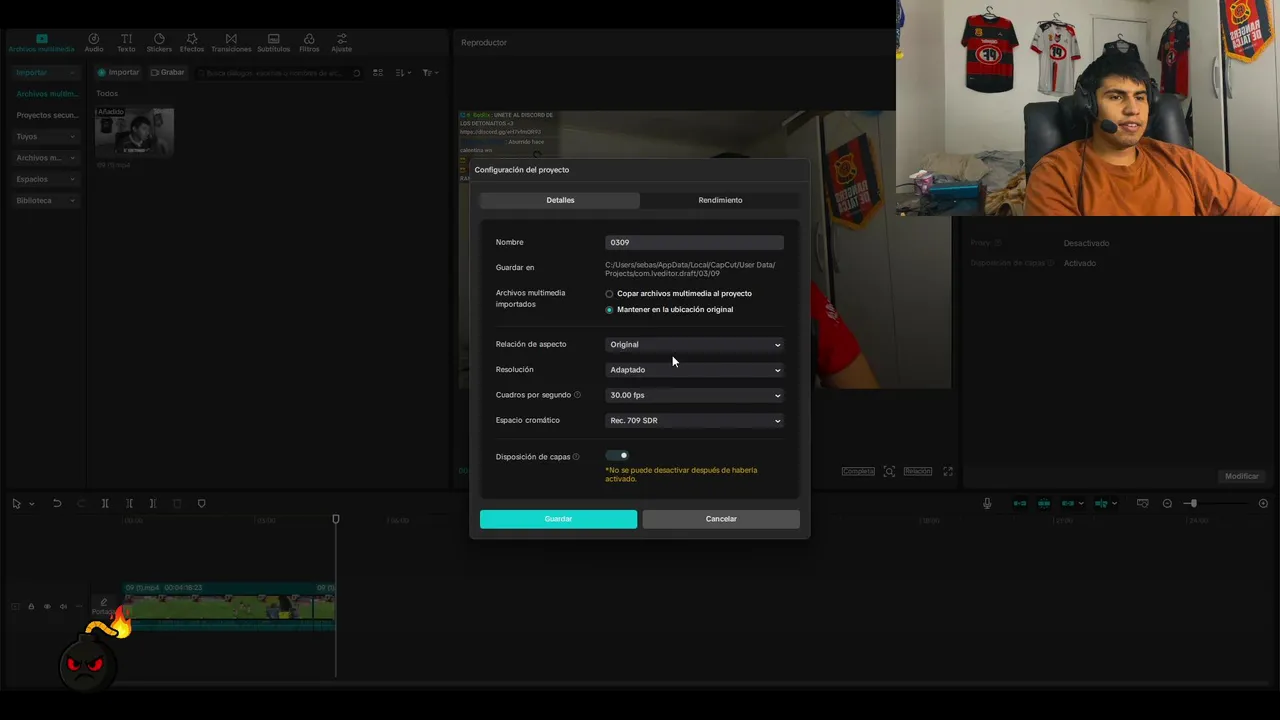1280x720 pixels.
Task: Toggle the track lock icon
Action: [x=31, y=606]
